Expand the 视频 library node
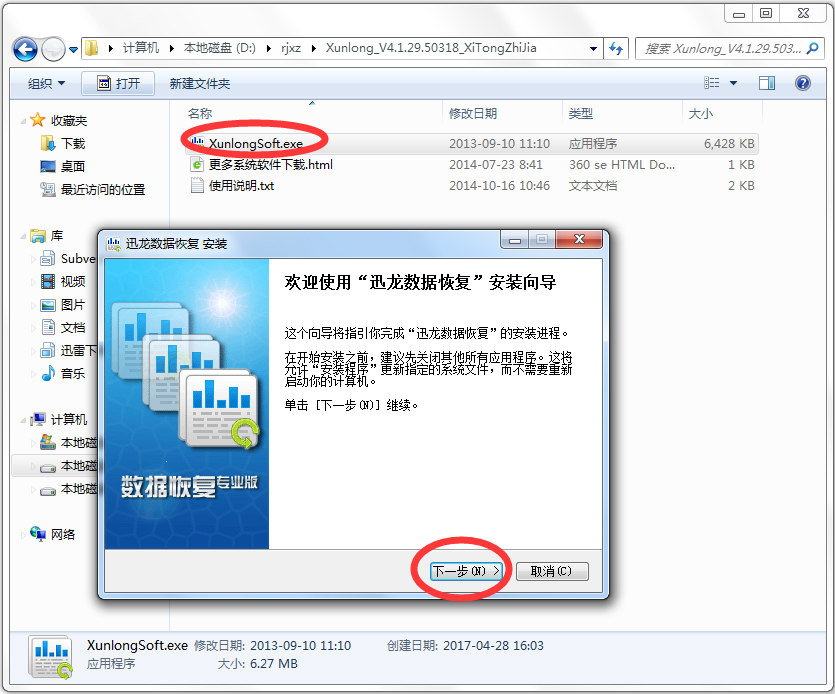 click(33, 282)
